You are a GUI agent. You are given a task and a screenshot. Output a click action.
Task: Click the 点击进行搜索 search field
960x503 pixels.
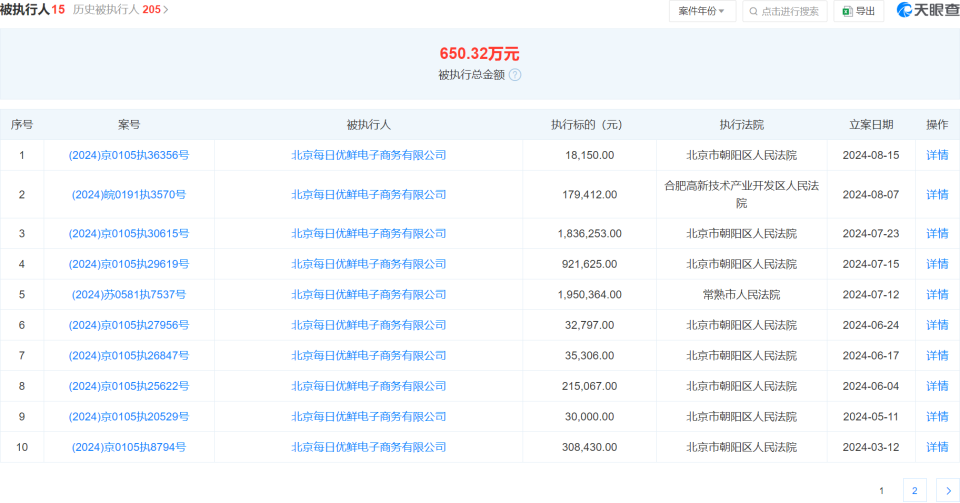tap(785, 11)
